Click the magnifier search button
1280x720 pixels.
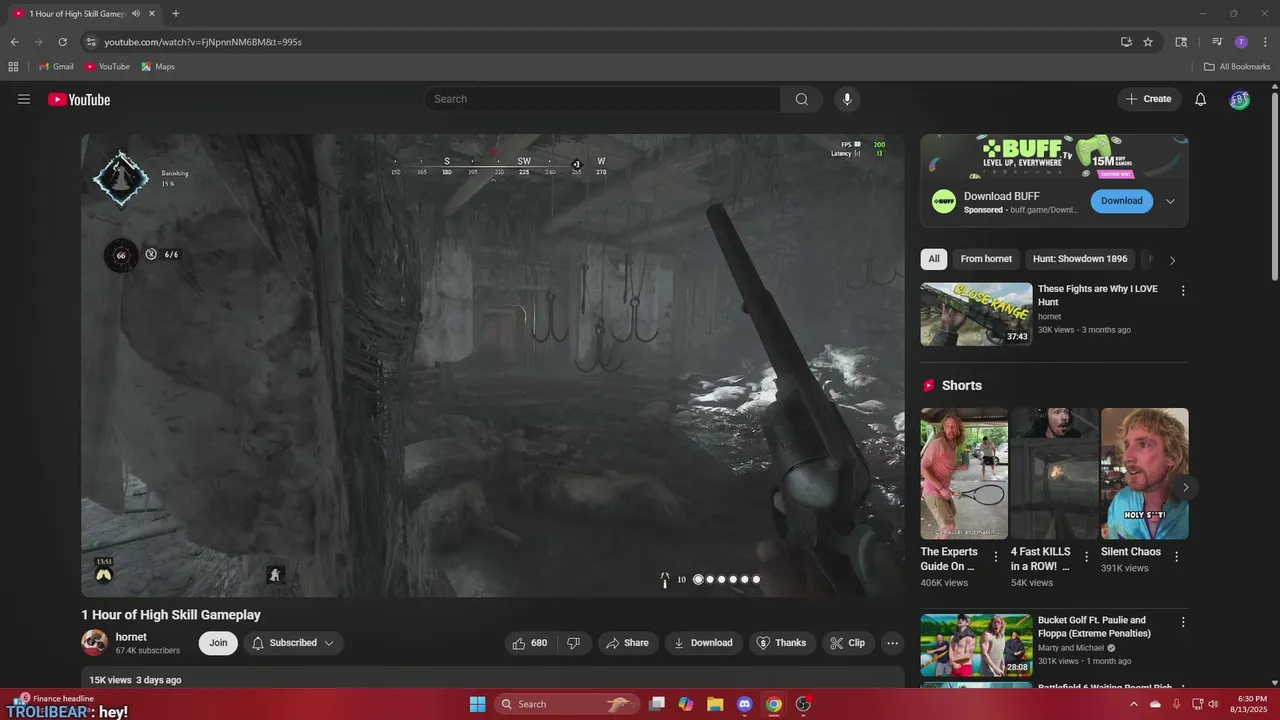(802, 99)
